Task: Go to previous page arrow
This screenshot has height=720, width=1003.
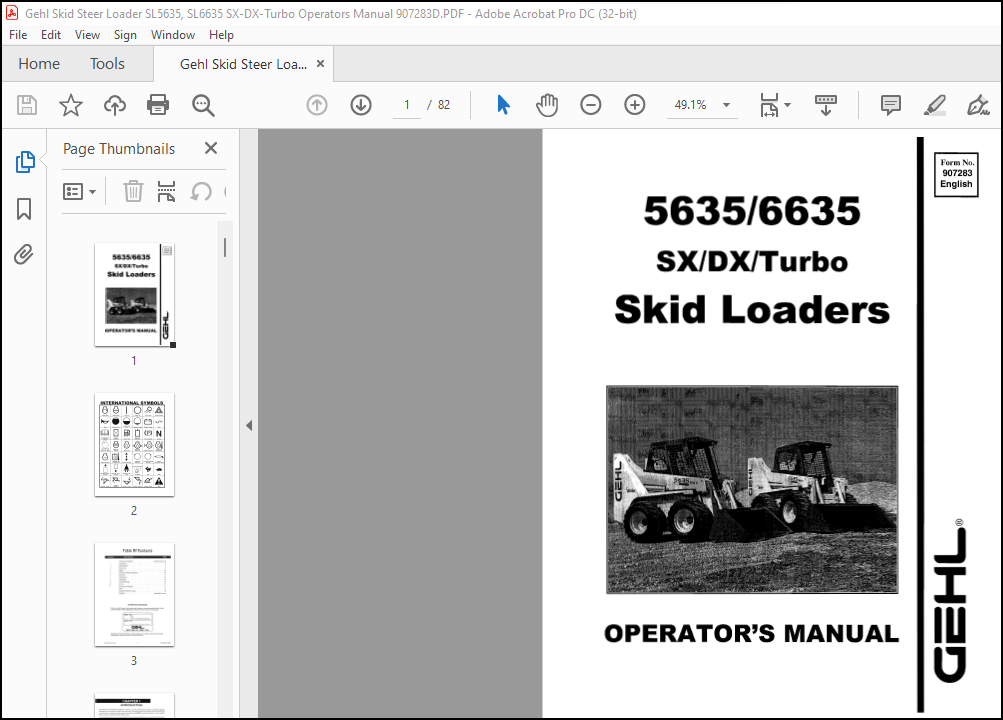Action: coord(317,105)
